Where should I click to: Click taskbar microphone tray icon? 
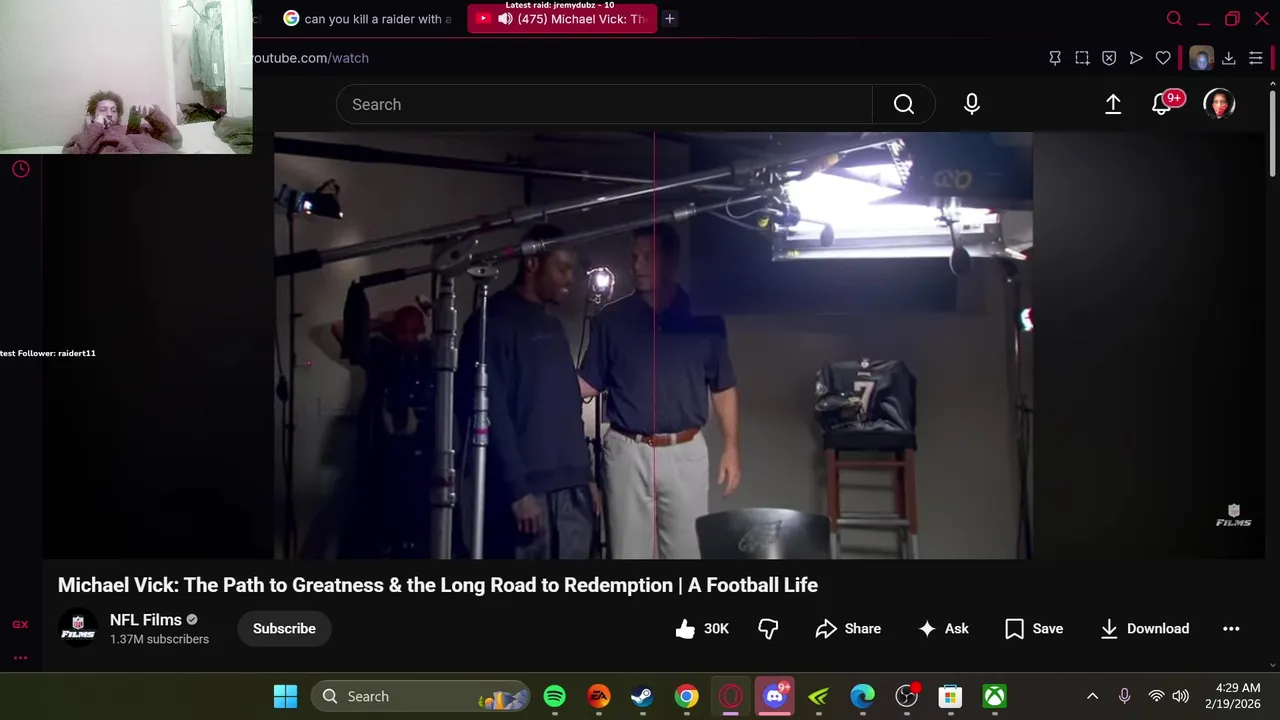1124,696
